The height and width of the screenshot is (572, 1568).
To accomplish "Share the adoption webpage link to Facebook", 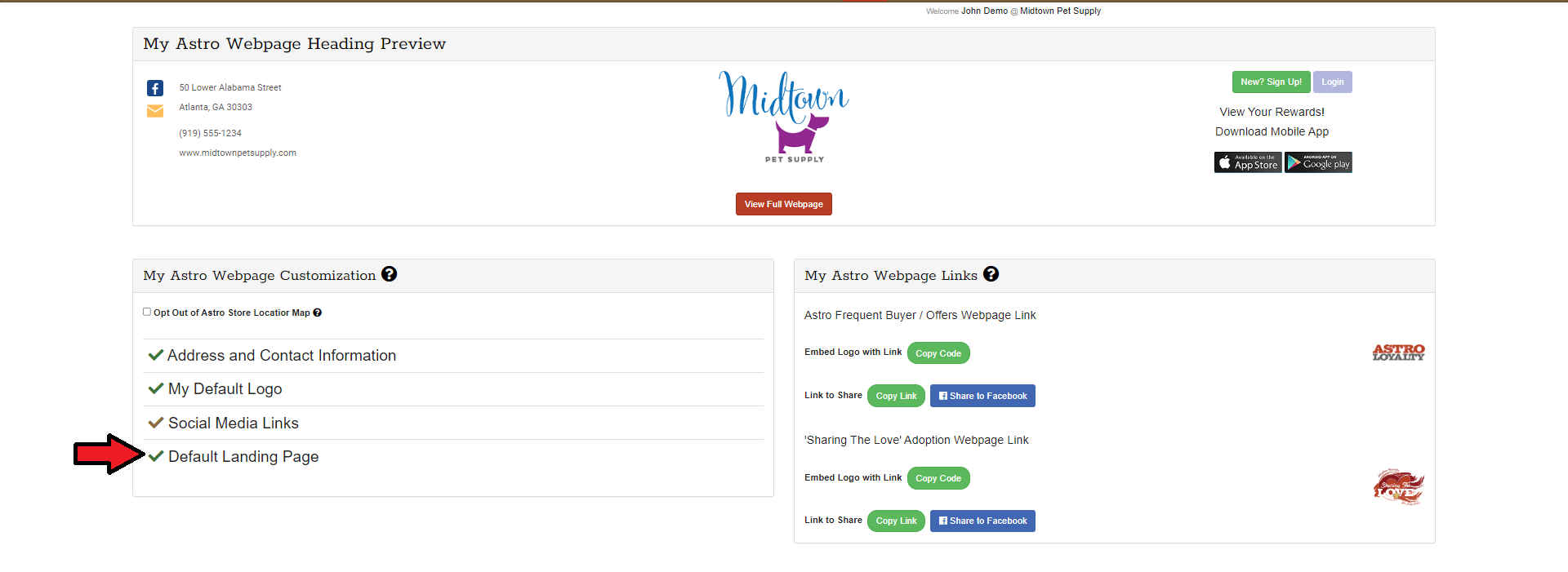I will (x=982, y=521).
